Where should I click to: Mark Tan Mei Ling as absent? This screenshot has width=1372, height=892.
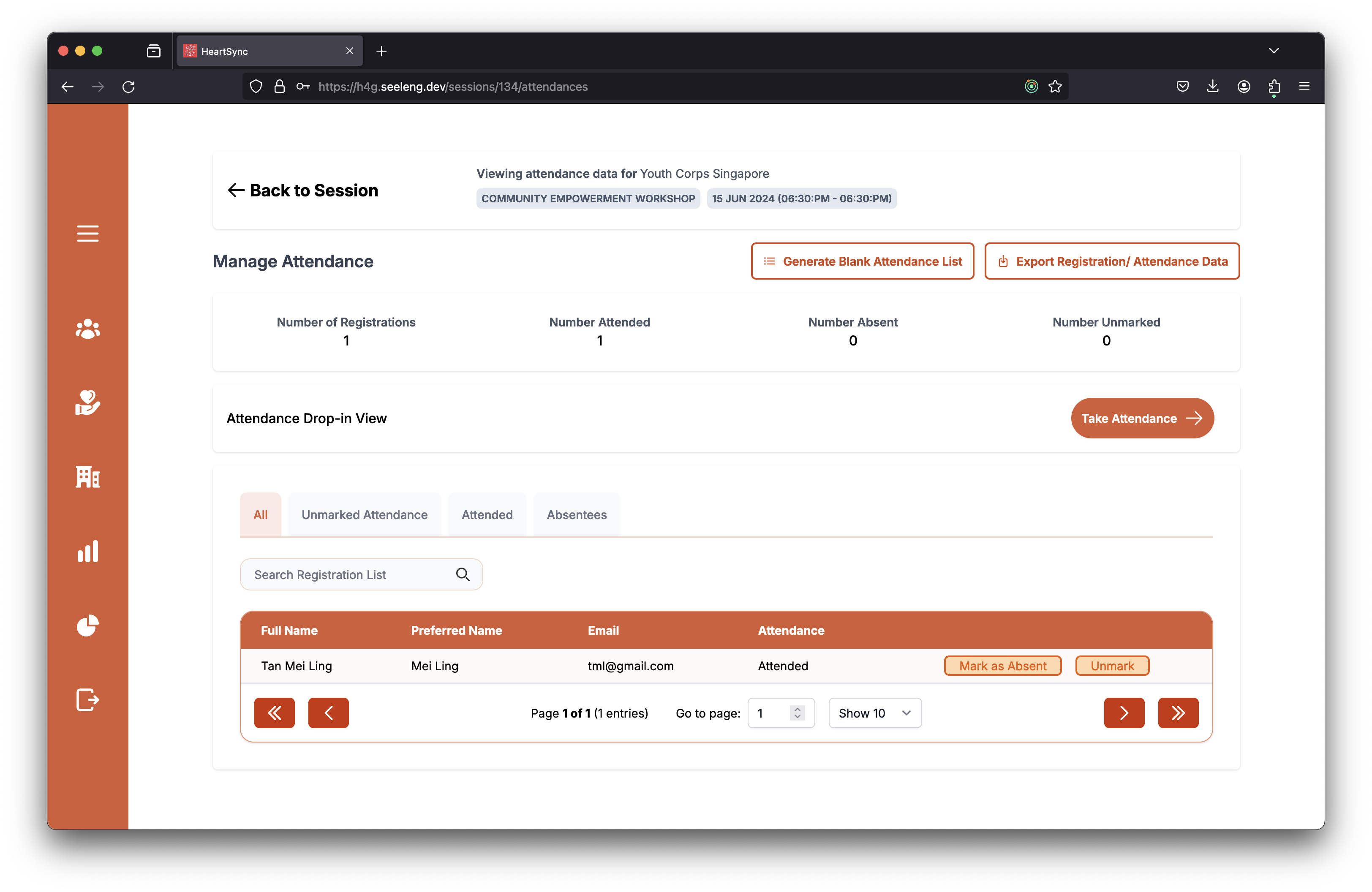(1002, 666)
